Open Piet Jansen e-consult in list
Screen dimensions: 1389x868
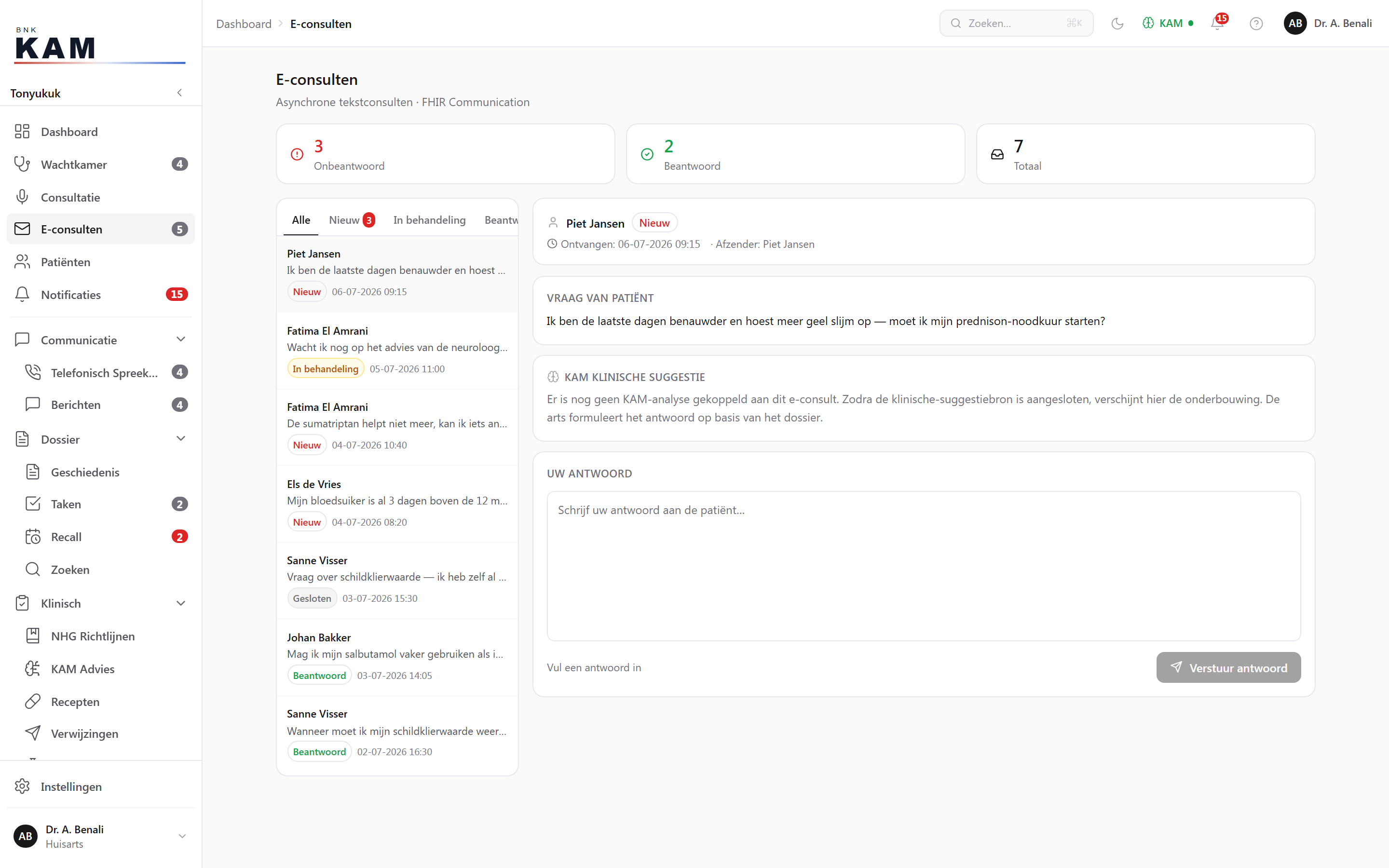(397, 273)
